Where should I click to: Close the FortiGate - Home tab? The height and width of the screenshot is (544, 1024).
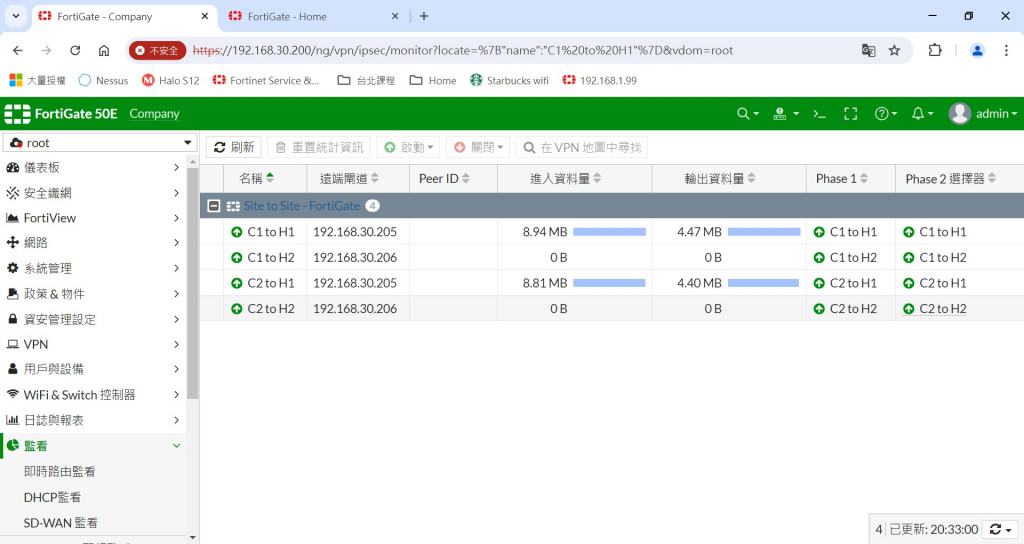point(394,16)
